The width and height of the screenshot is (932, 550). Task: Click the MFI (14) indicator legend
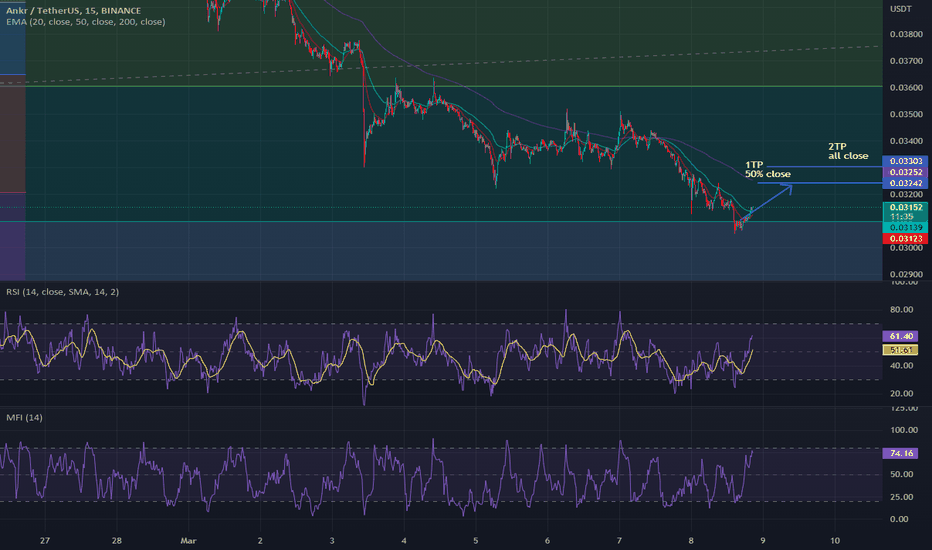point(24,417)
